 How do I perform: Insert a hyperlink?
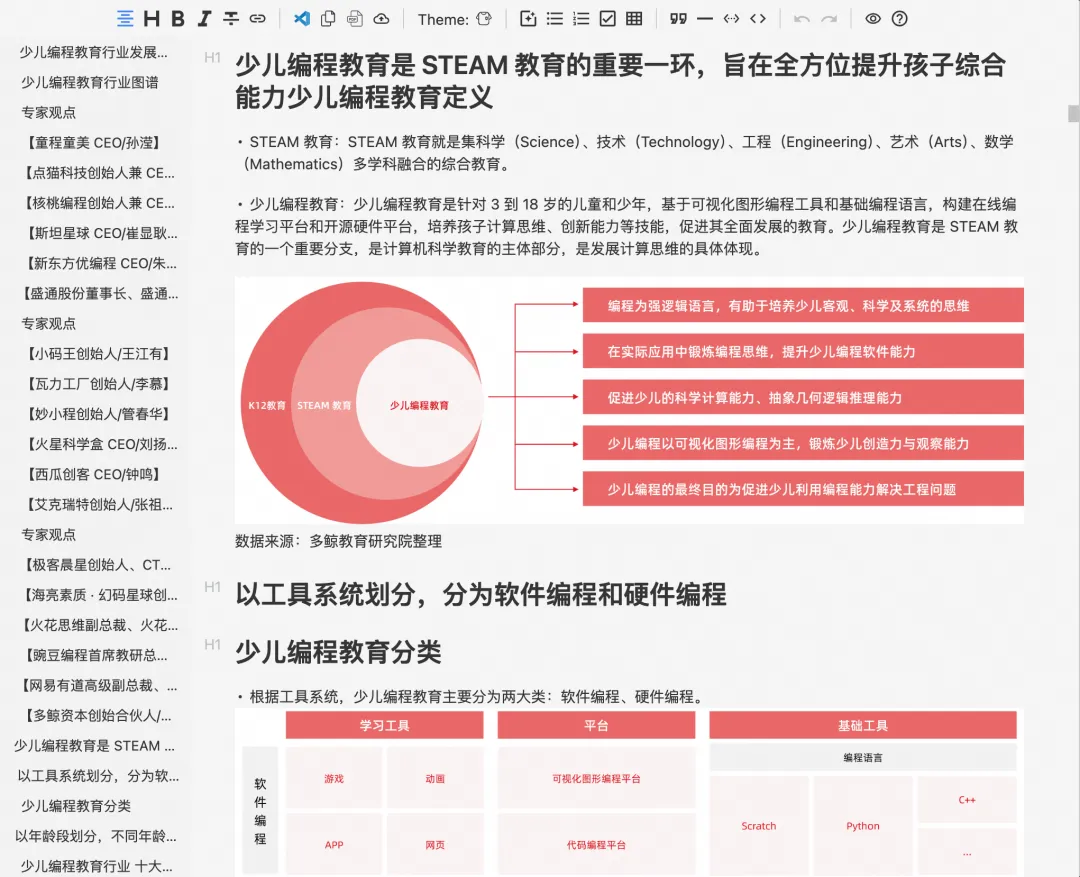pos(257,19)
